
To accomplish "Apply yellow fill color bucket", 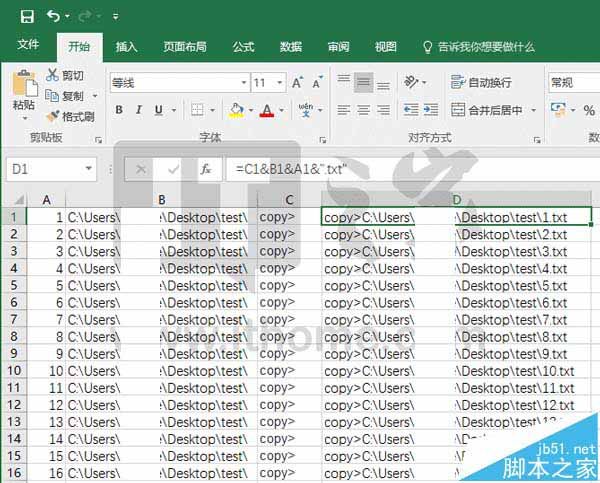I will tap(236, 110).
